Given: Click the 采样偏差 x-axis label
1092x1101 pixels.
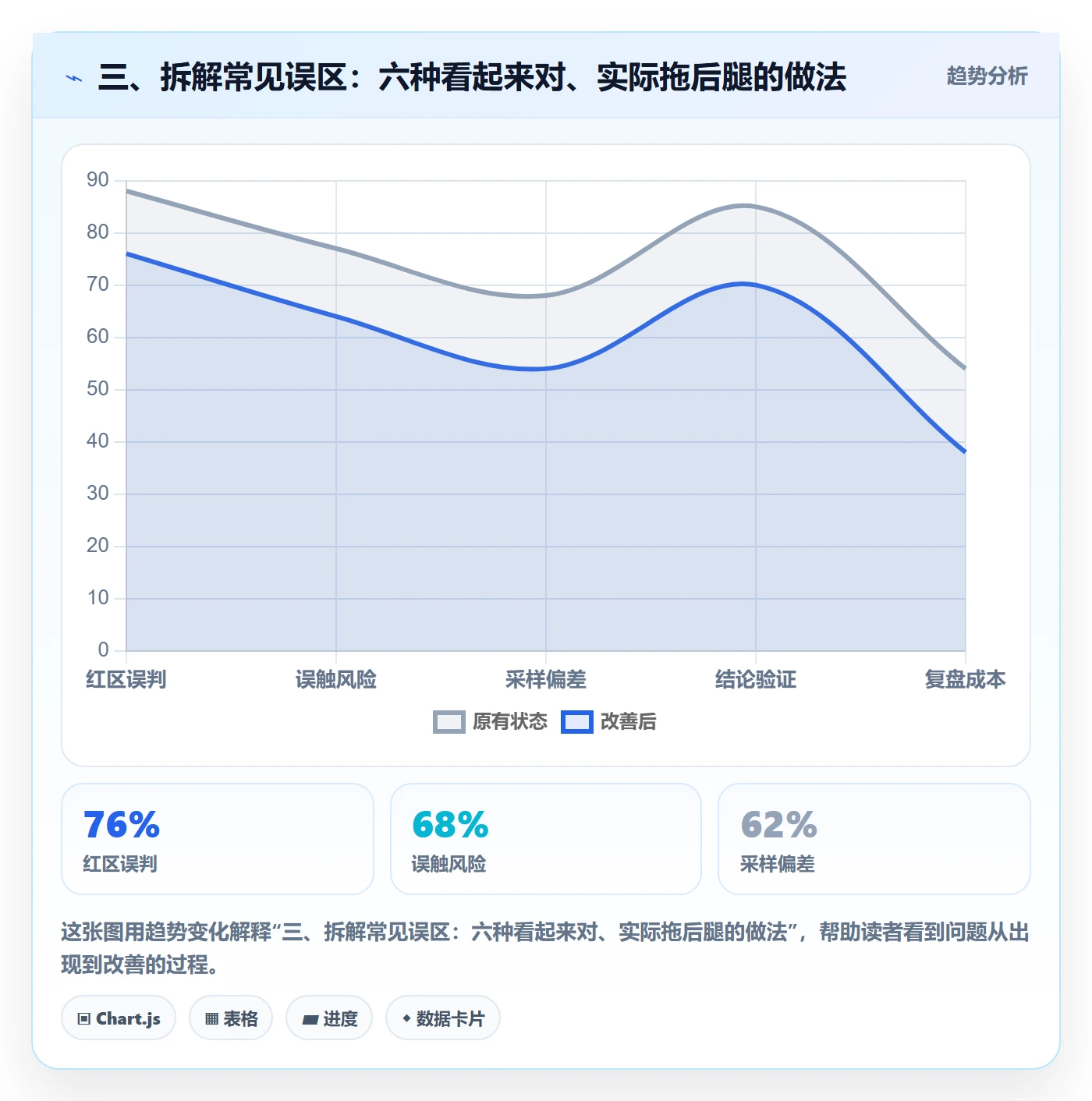Looking at the screenshot, I should pos(546,679).
